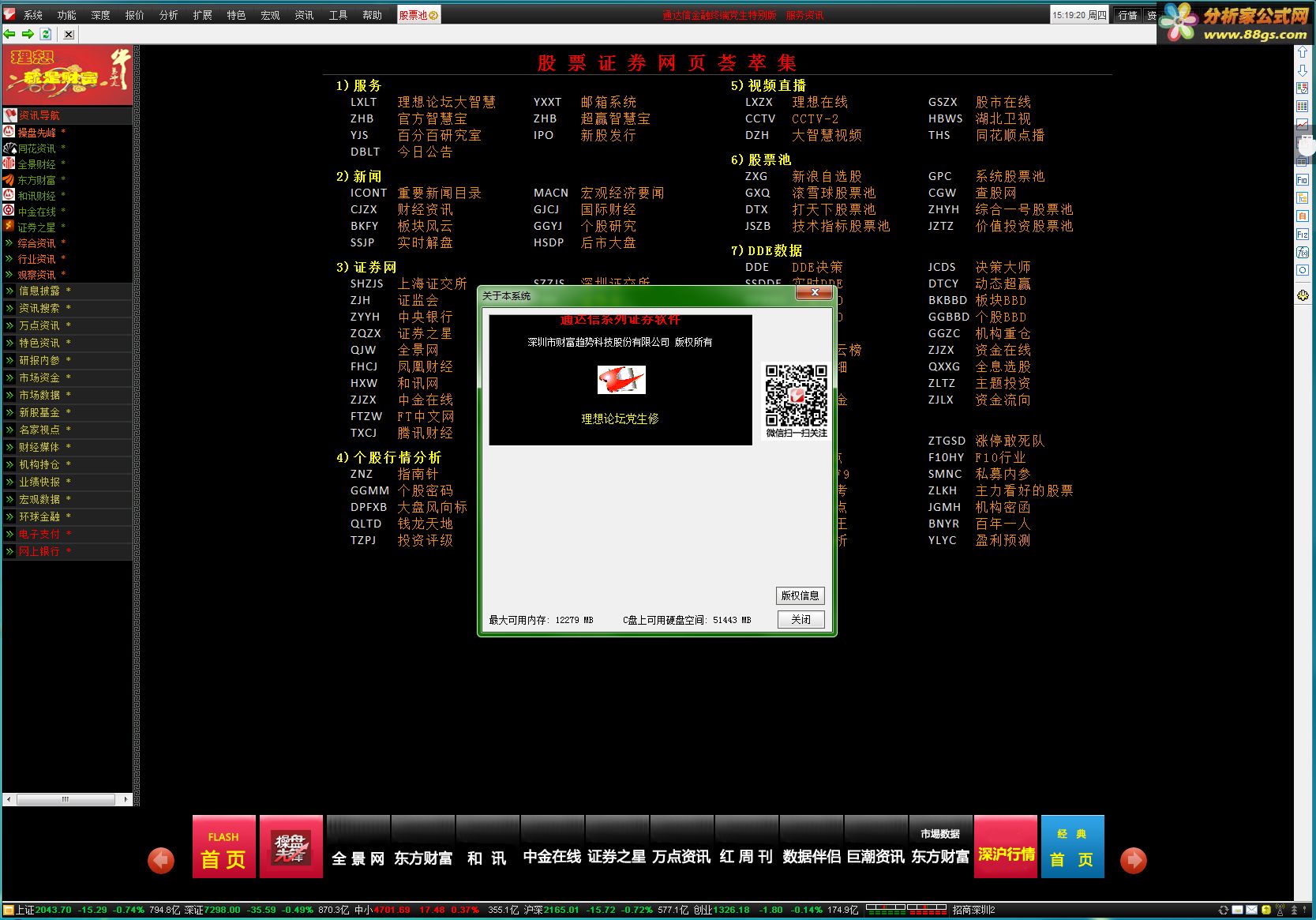Open the 分析 menu
This screenshot has width=1316, height=920.
[x=169, y=15]
